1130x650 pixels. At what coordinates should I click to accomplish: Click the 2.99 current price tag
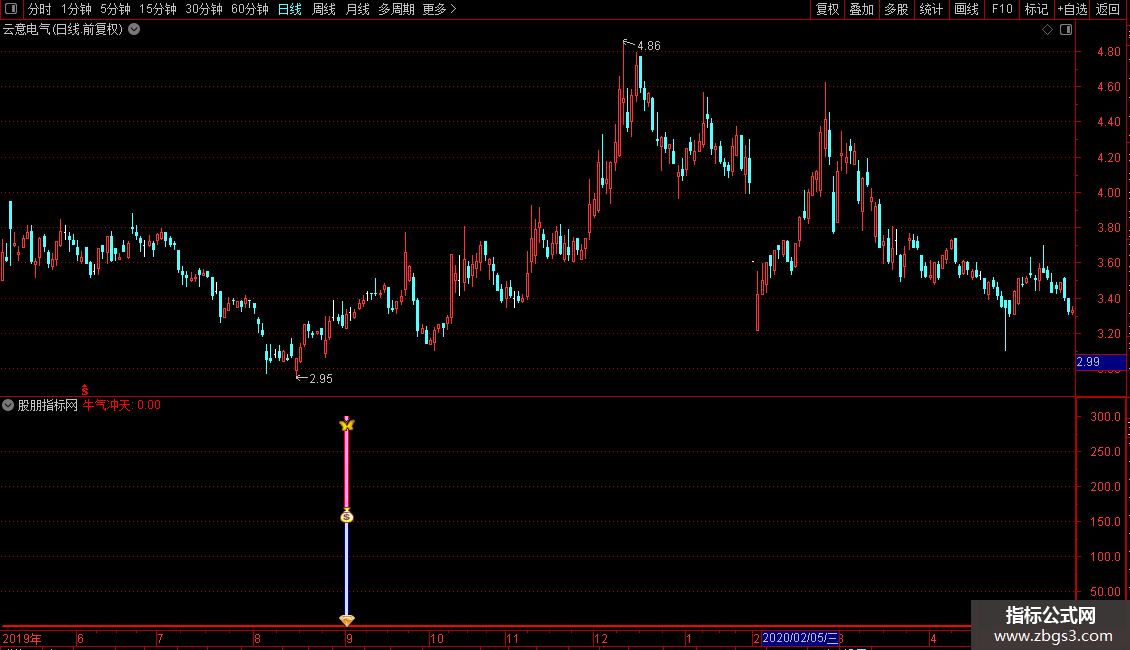1100,362
